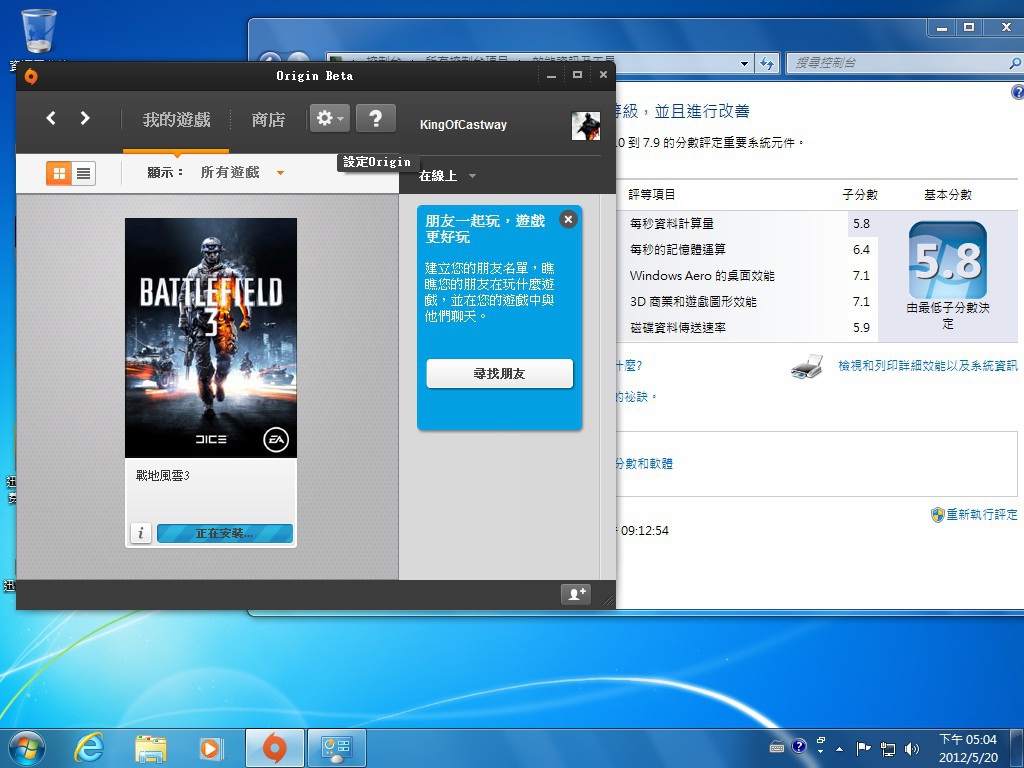Click the KingOfCastway profile avatar
This screenshot has width=1024, height=768.
click(x=585, y=125)
